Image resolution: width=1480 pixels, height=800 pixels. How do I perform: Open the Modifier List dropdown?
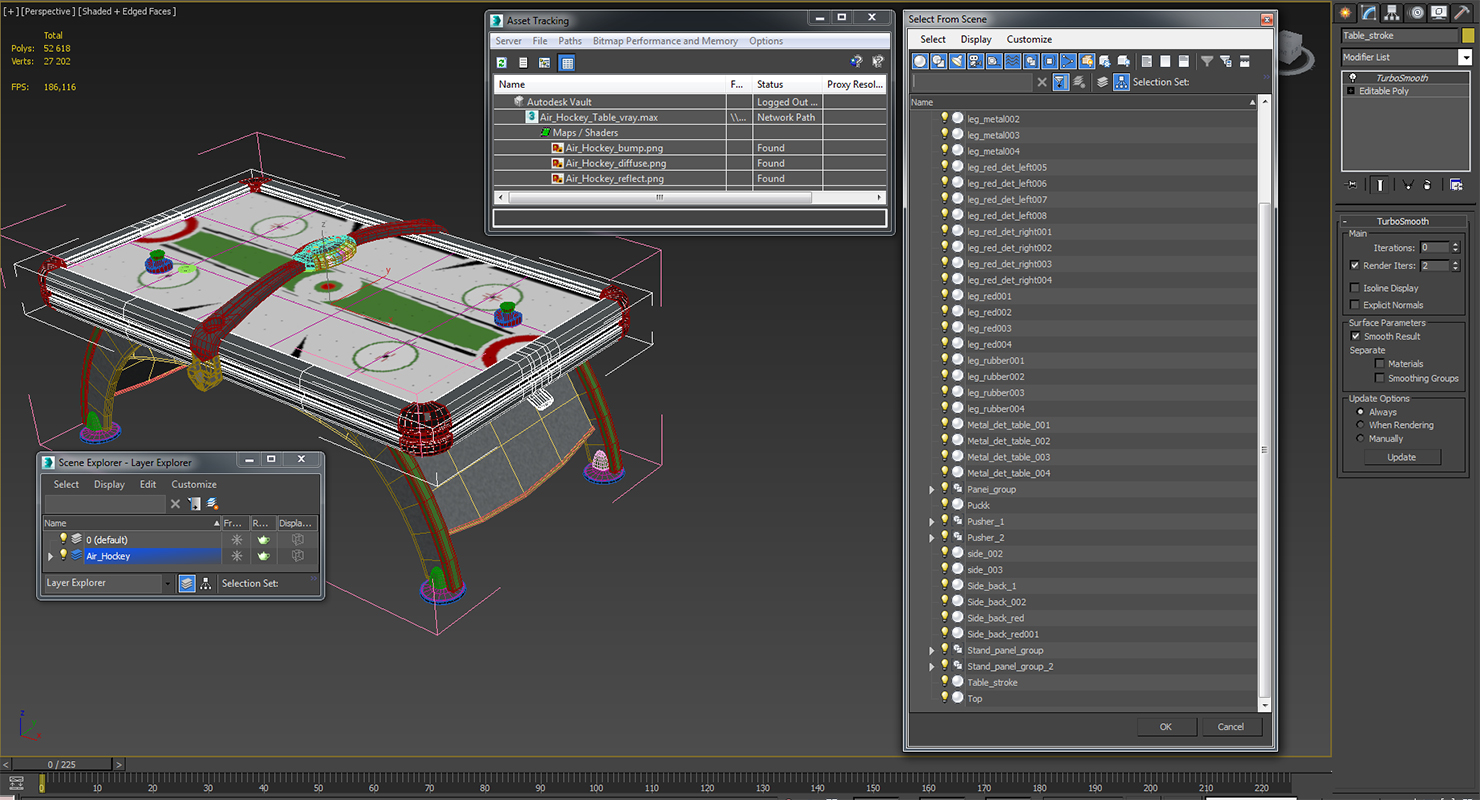click(1407, 57)
